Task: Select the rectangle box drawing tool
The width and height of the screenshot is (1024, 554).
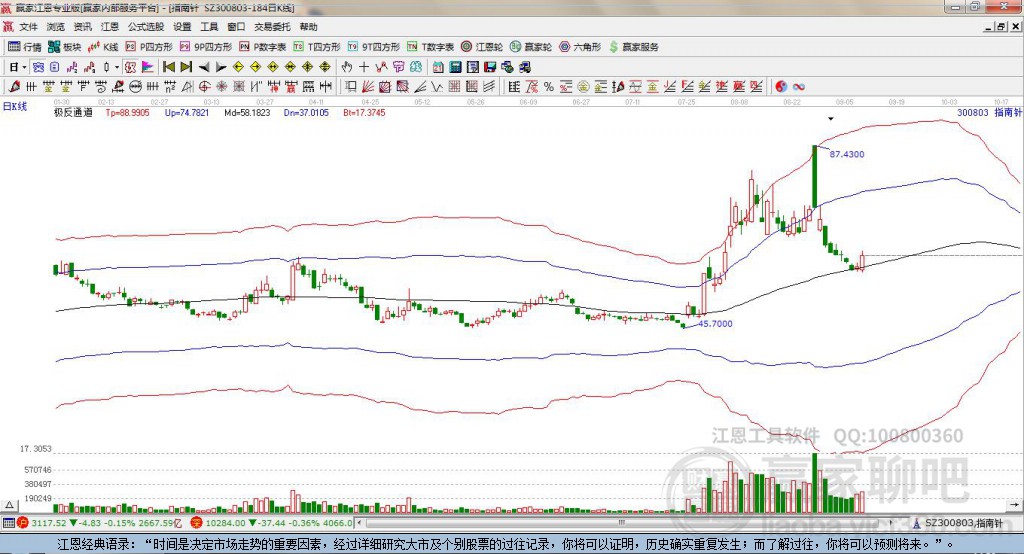Action: pos(351,86)
